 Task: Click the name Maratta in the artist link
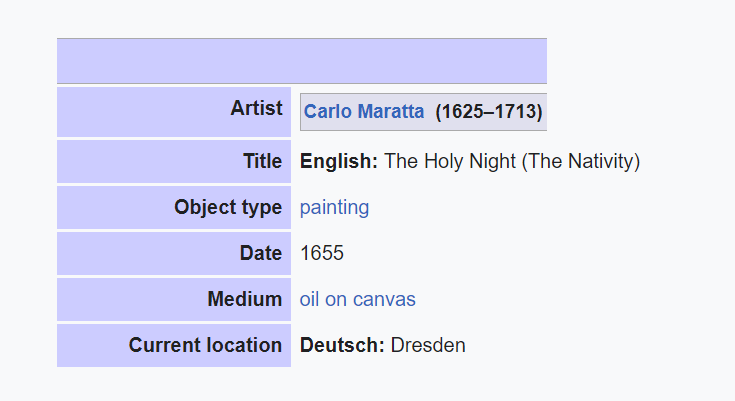pyautogui.click(x=390, y=112)
